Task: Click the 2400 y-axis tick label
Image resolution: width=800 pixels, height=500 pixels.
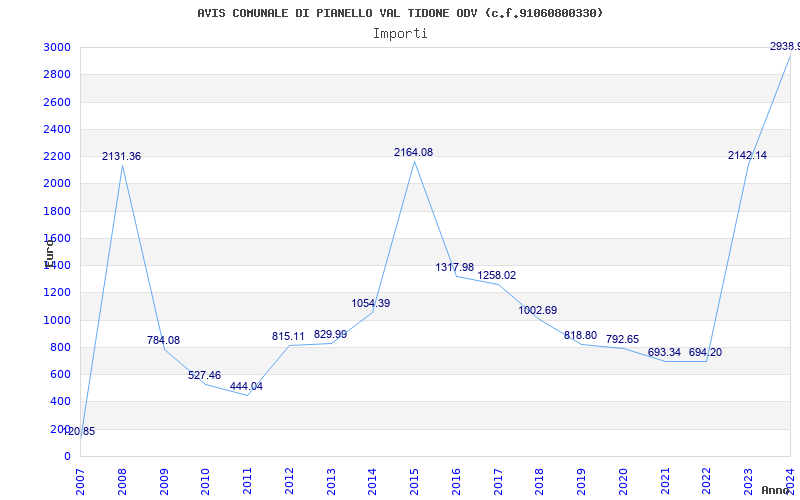Action: click(57, 129)
